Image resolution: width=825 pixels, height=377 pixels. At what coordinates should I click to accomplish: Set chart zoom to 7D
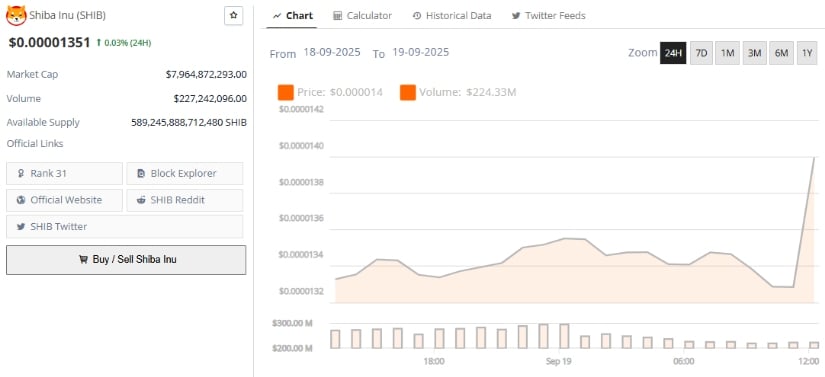tap(701, 53)
